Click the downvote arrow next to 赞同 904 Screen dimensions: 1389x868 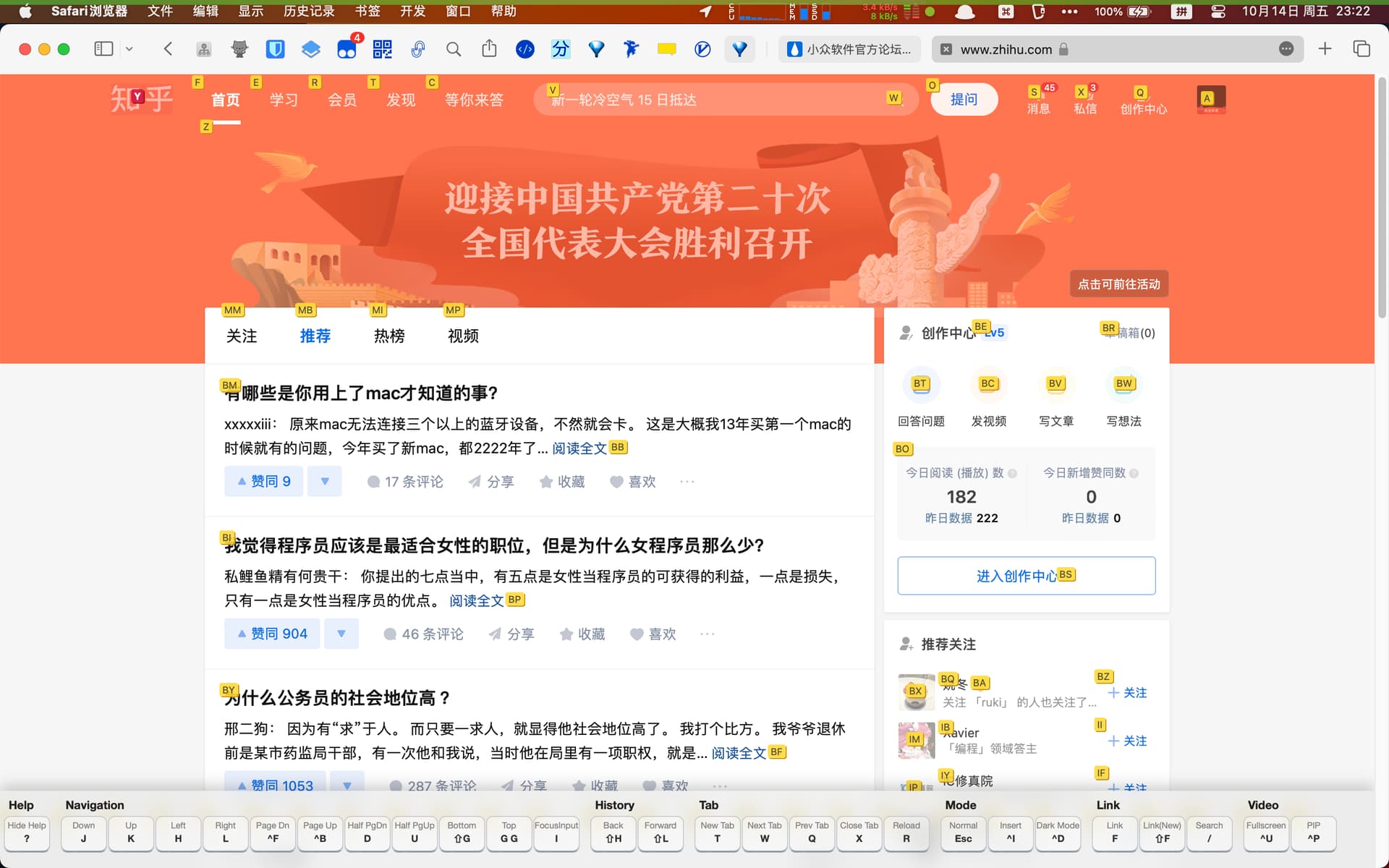pos(341,634)
